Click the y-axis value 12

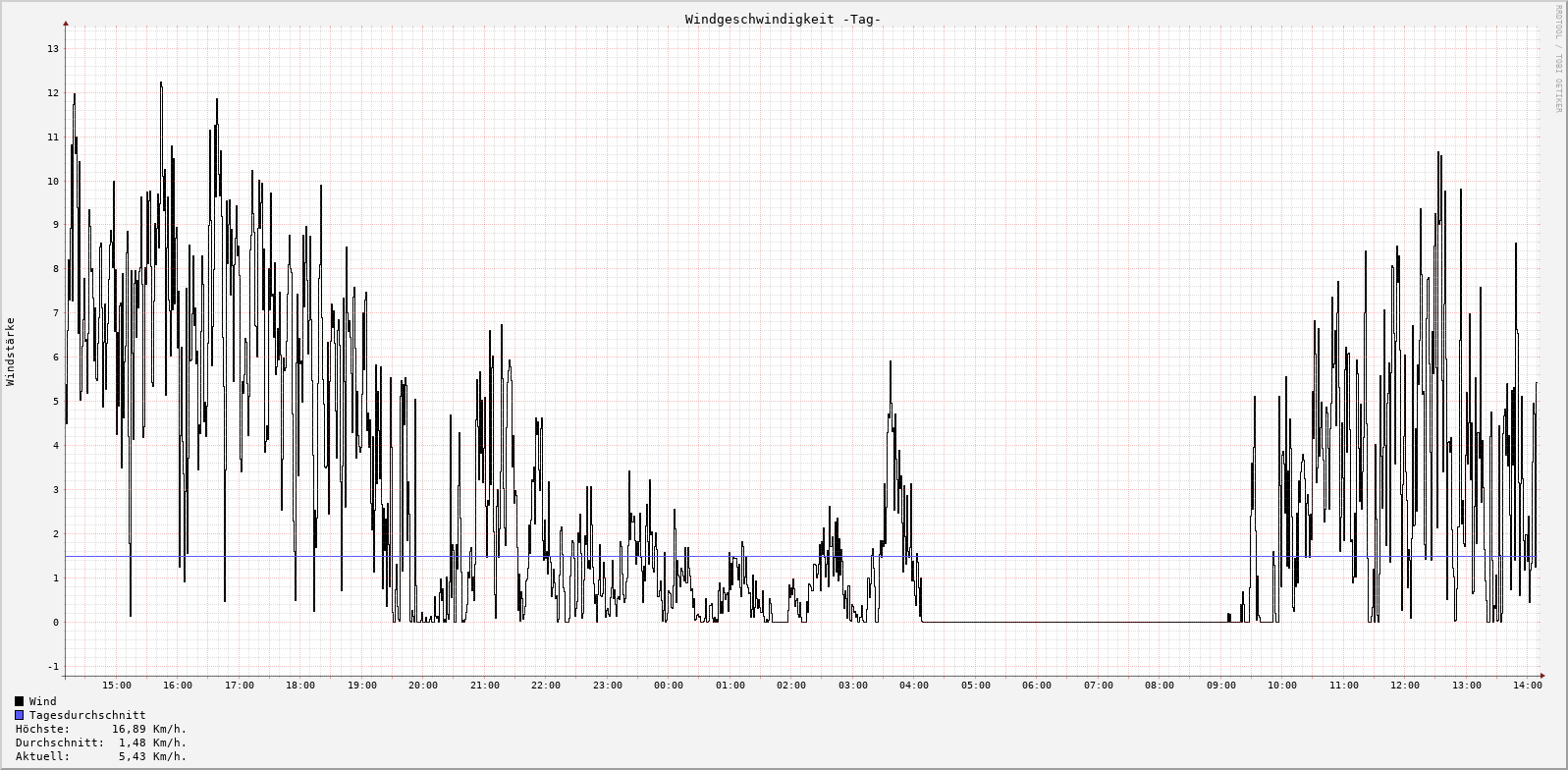(53, 93)
